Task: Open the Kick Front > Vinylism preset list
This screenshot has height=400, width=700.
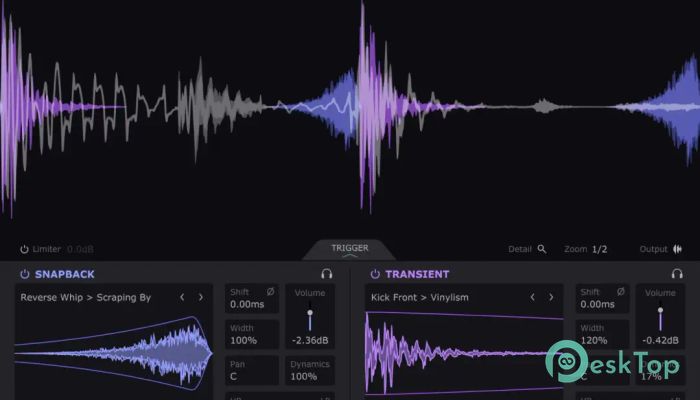Action: coord(430,297)
